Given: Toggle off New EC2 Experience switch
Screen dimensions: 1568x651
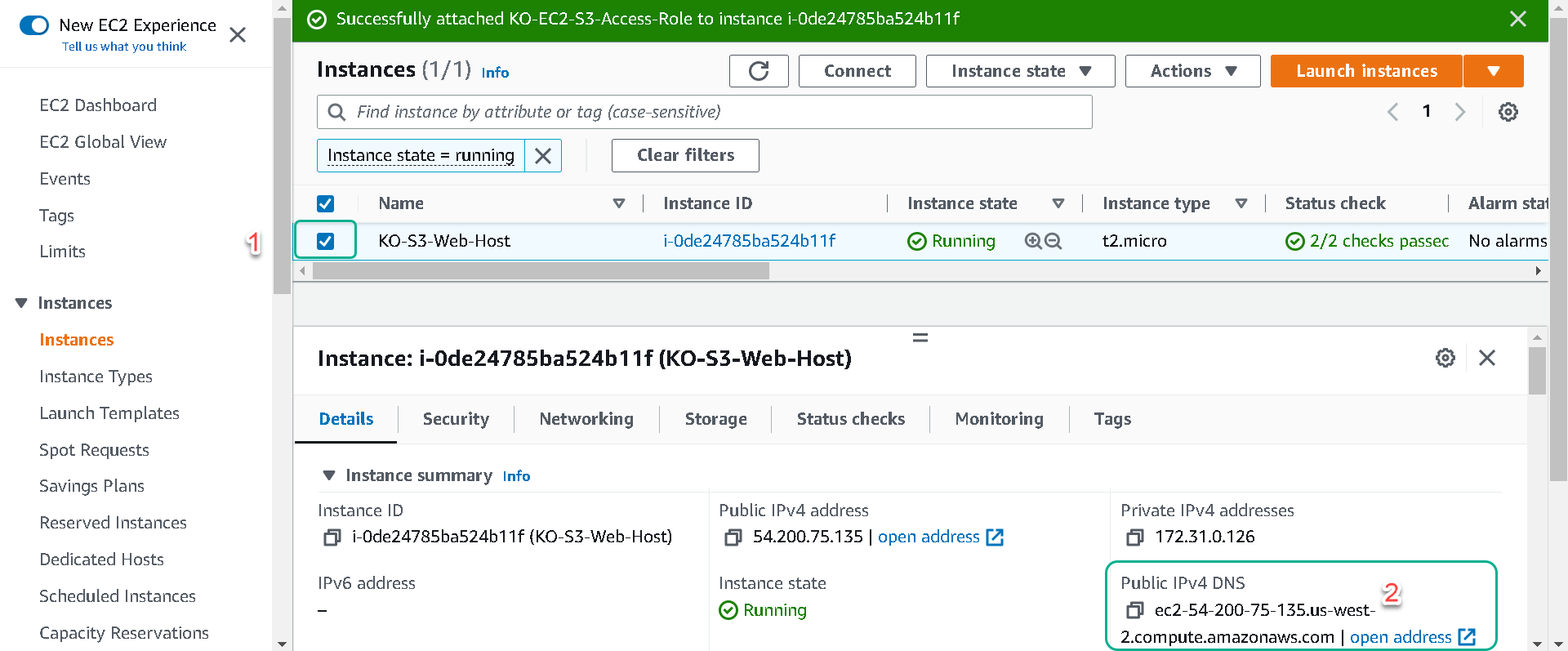Looking at the screenshot, I should point(34,25).
